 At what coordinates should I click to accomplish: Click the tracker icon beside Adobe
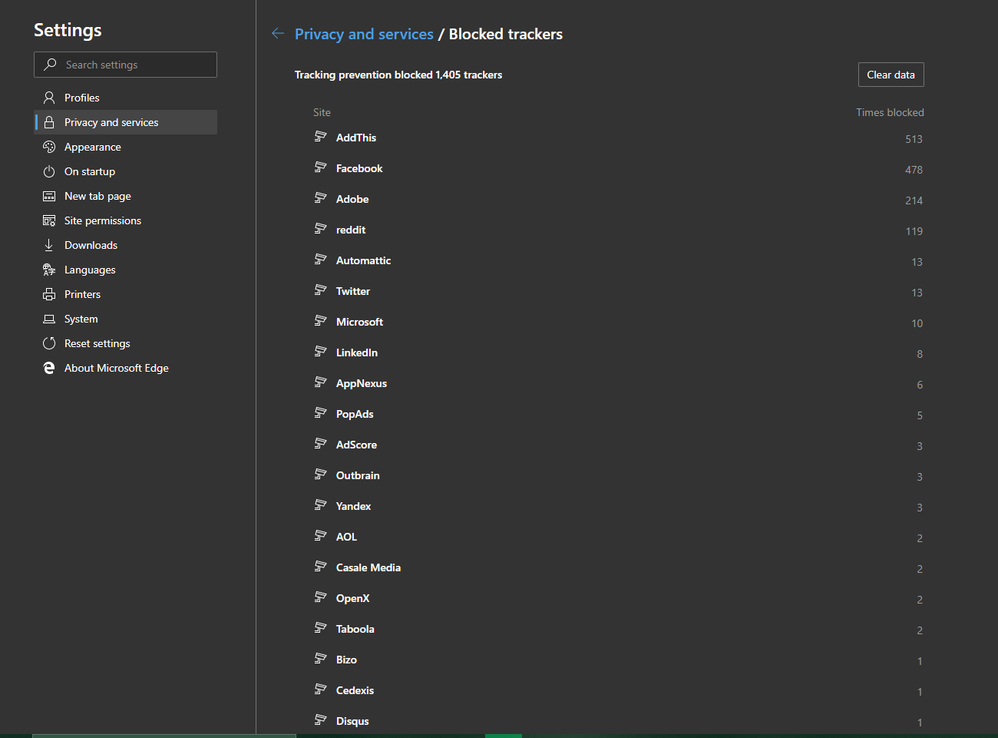[320, 198]
